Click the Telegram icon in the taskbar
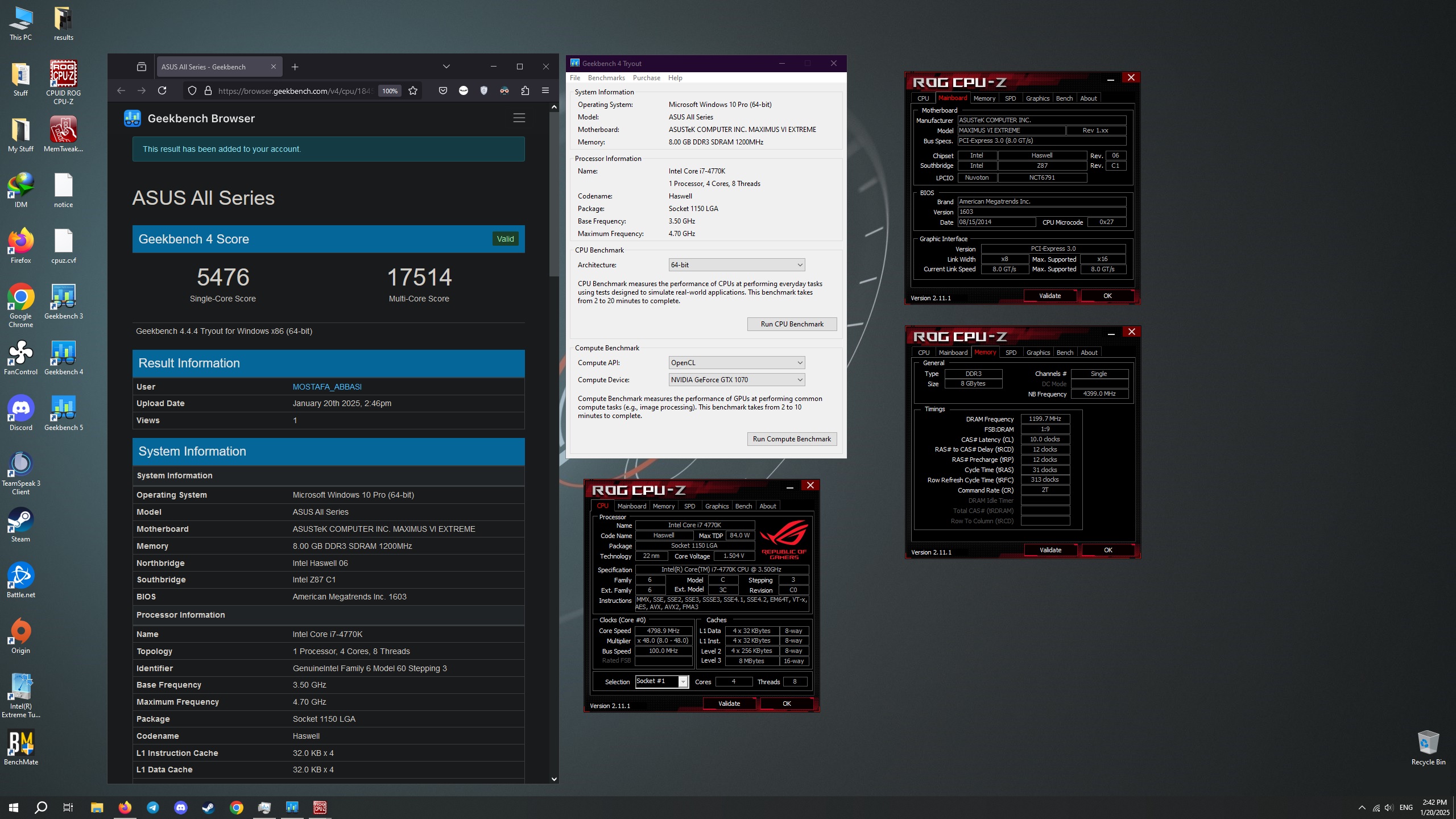 [x=153, y=807]
